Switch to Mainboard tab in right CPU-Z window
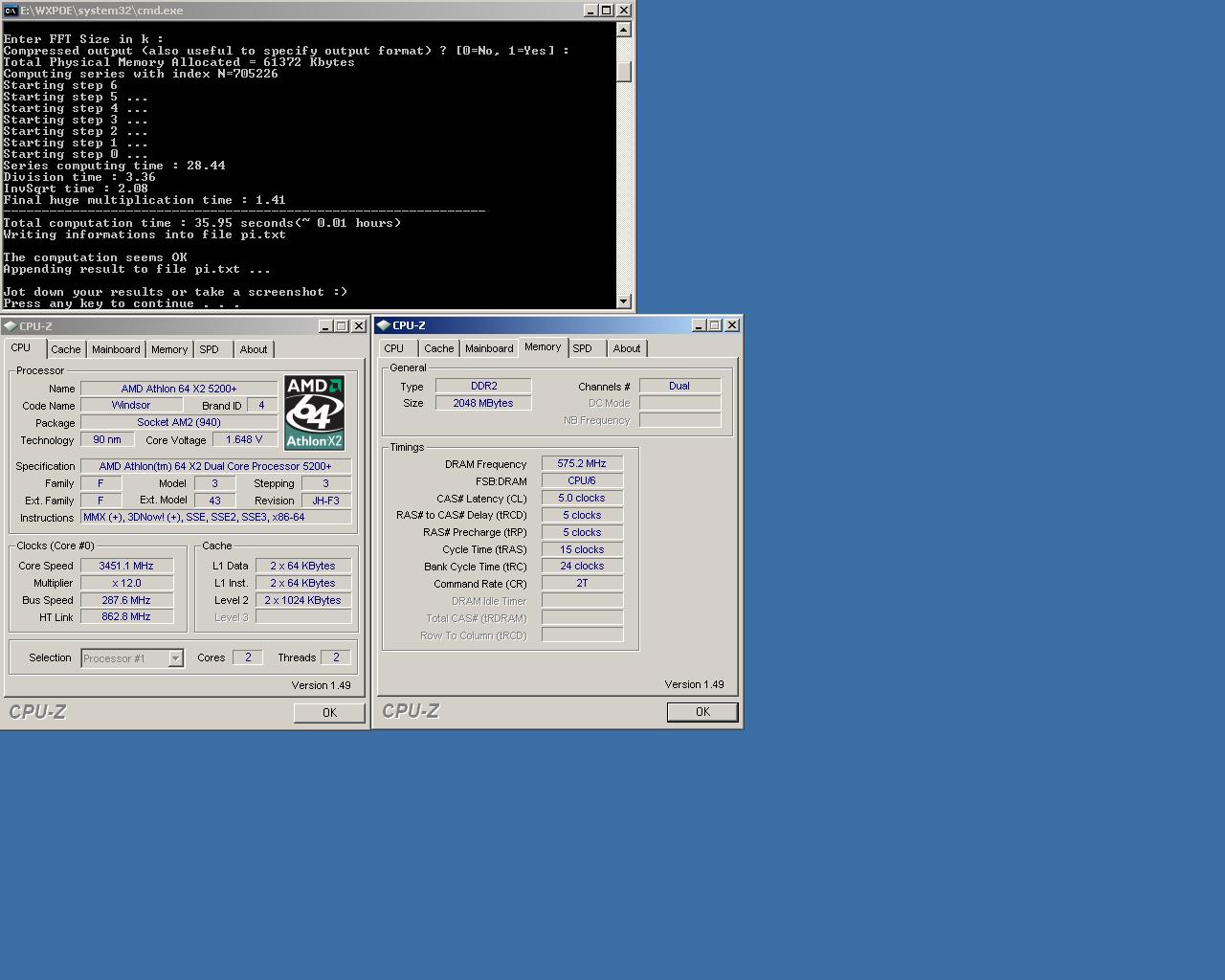Viewport: 1225px width, 980px height. click(x=489, y=348)
